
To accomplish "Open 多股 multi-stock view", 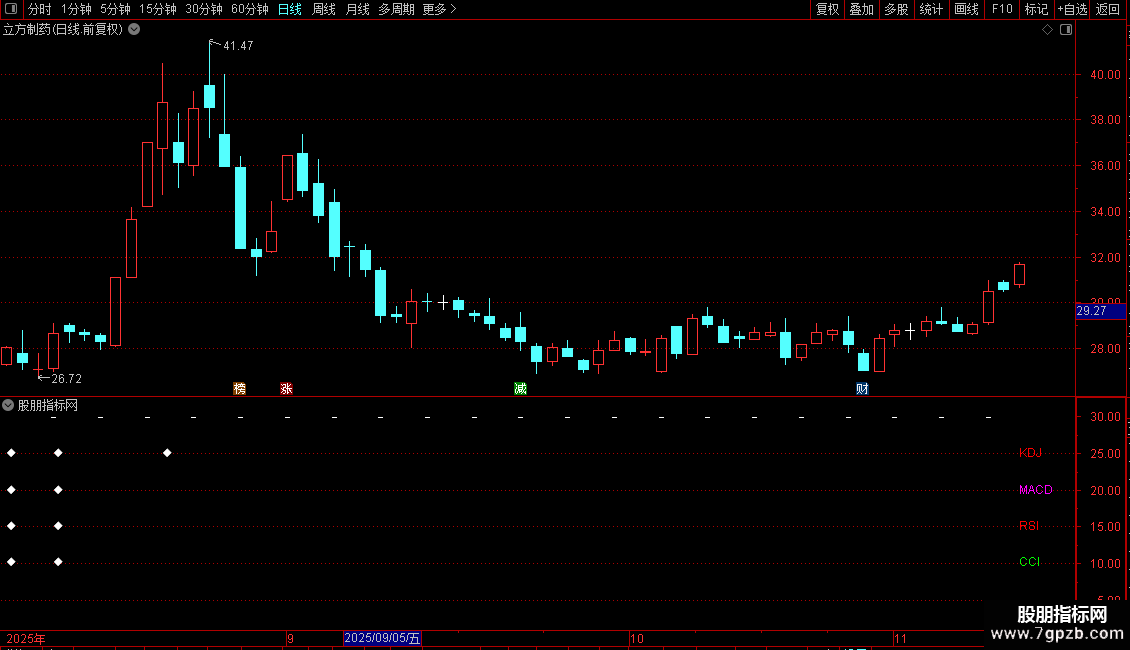I will (x=896, y=9).
